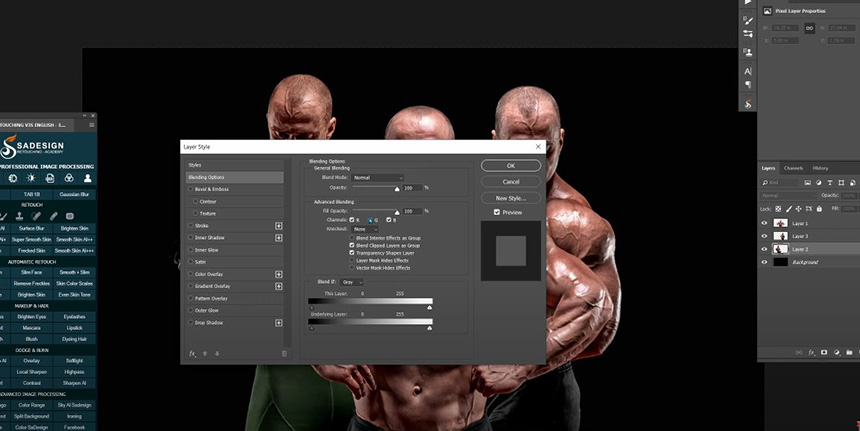Viewport: 860px width, 431px height.
Task: Click the new group folder icon
Action: click(849, 353)
